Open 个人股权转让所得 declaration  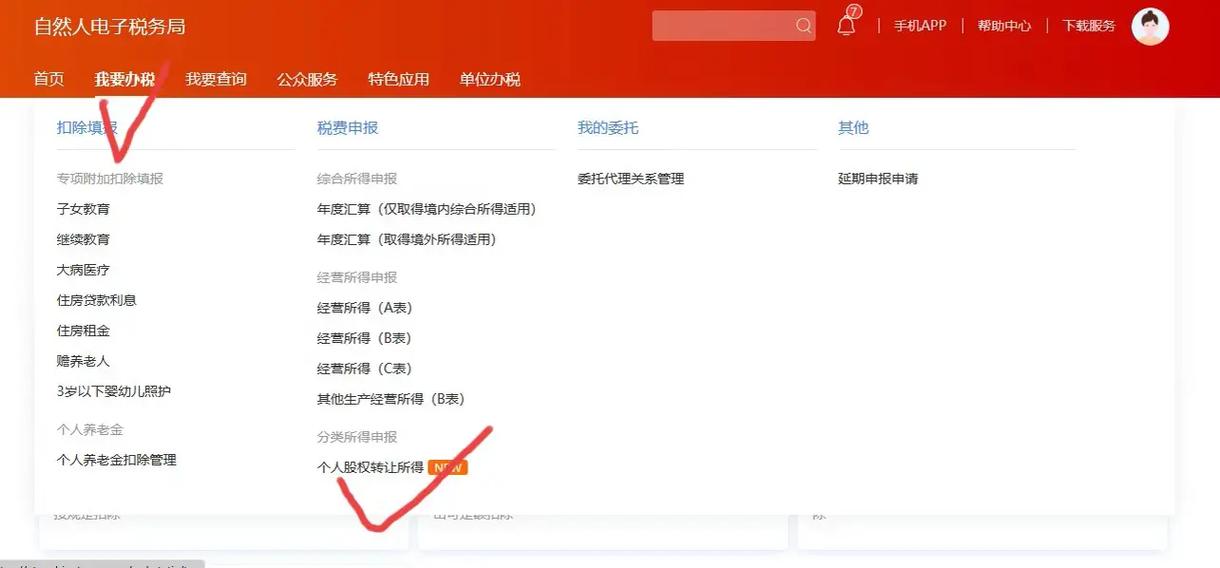click(370, 467)
